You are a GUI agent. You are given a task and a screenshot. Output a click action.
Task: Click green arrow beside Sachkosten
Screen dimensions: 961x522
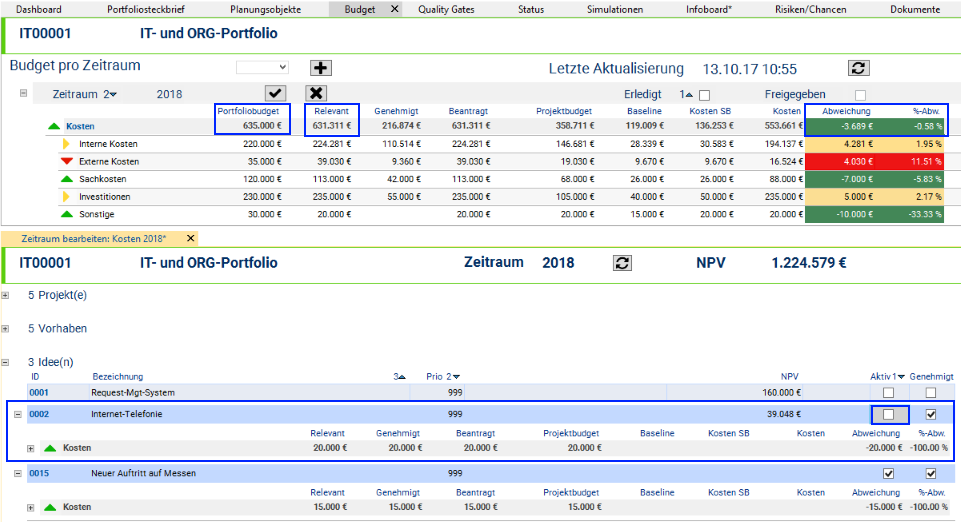[66, 179]
